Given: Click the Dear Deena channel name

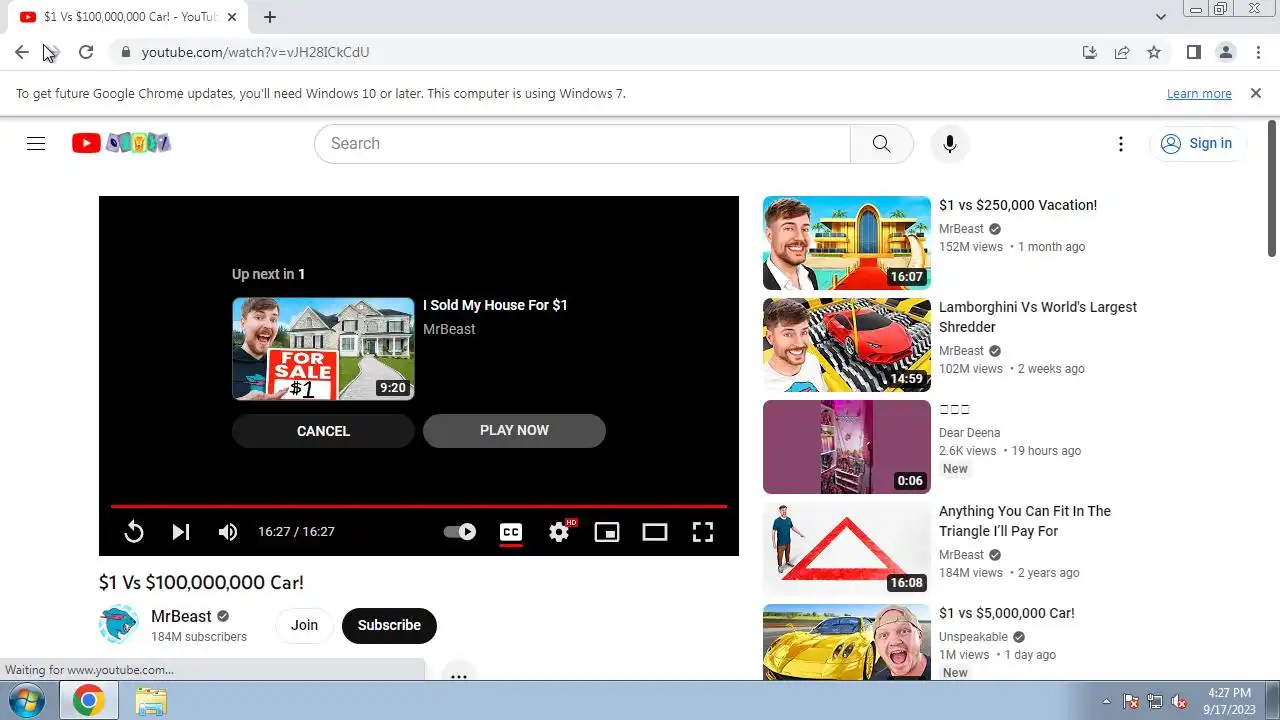Looking at the screenshot, I should coord(969,433).
